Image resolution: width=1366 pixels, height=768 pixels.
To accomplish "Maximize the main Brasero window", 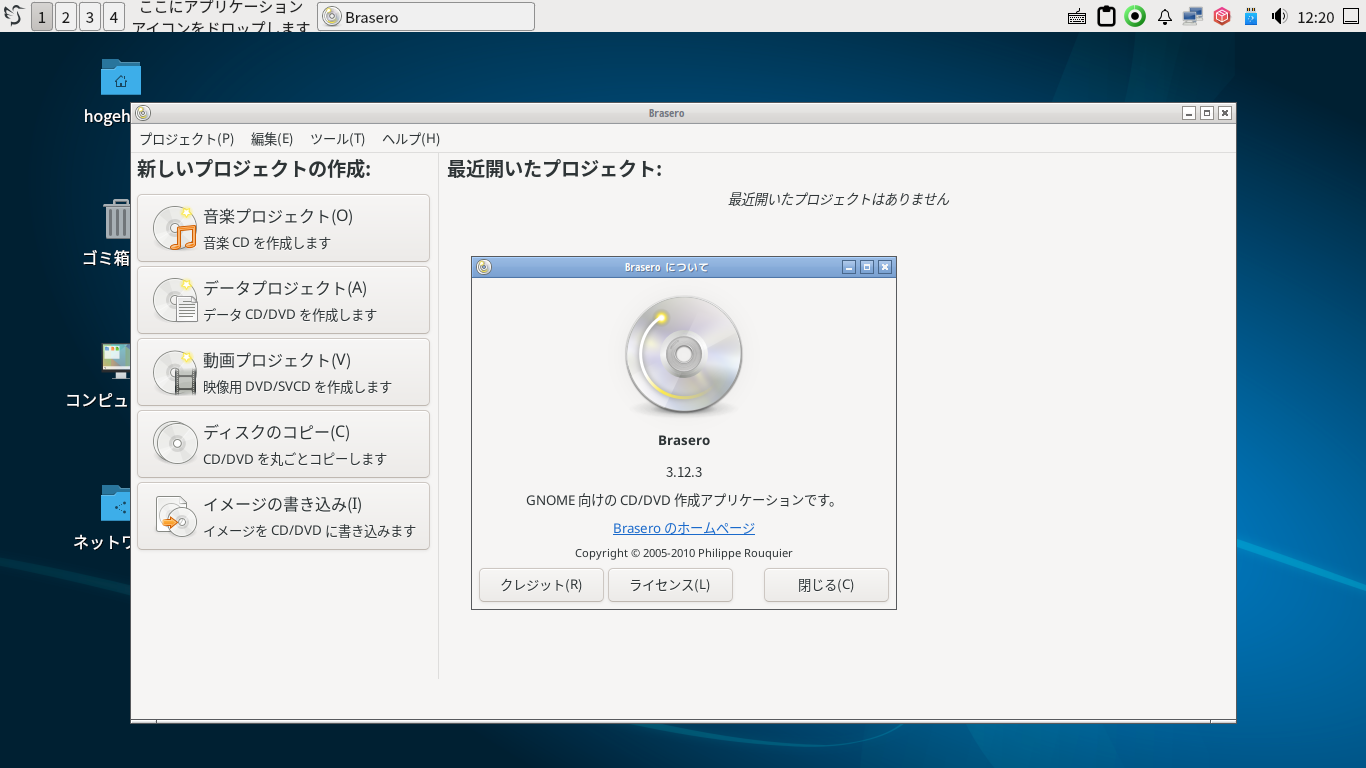I will 1207,113.
